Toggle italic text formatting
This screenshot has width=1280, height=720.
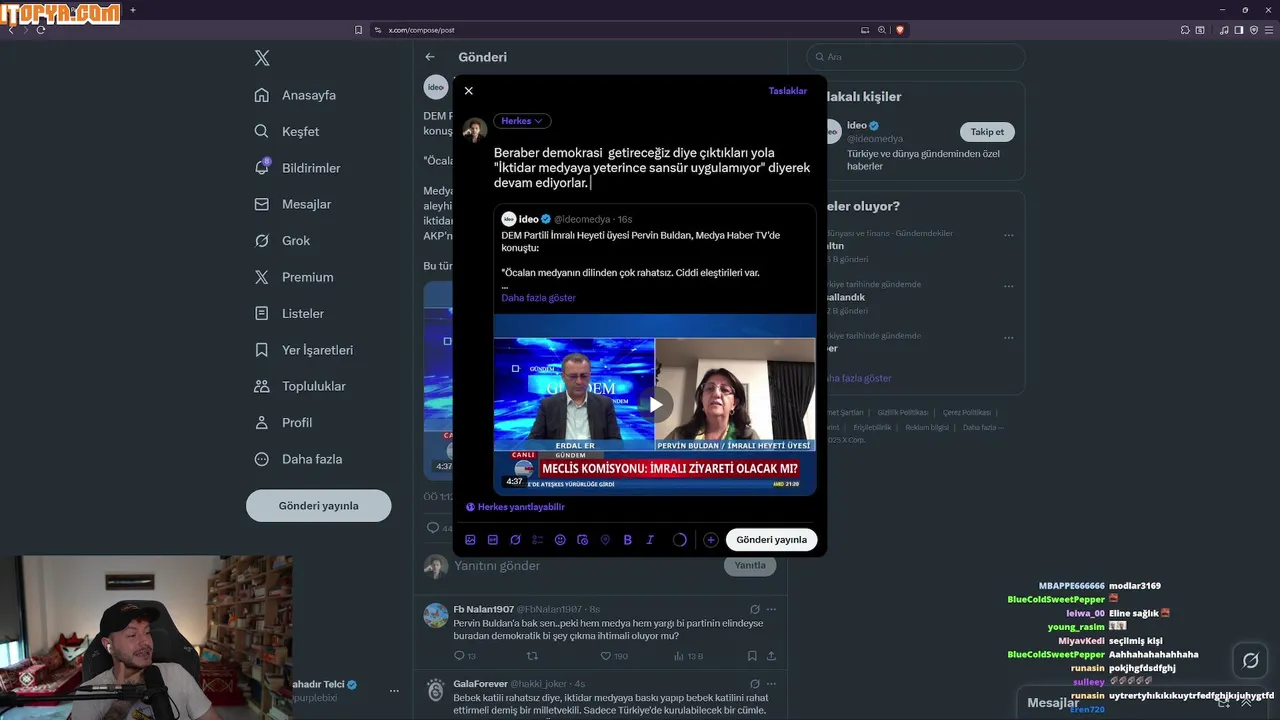click(650, 540)
